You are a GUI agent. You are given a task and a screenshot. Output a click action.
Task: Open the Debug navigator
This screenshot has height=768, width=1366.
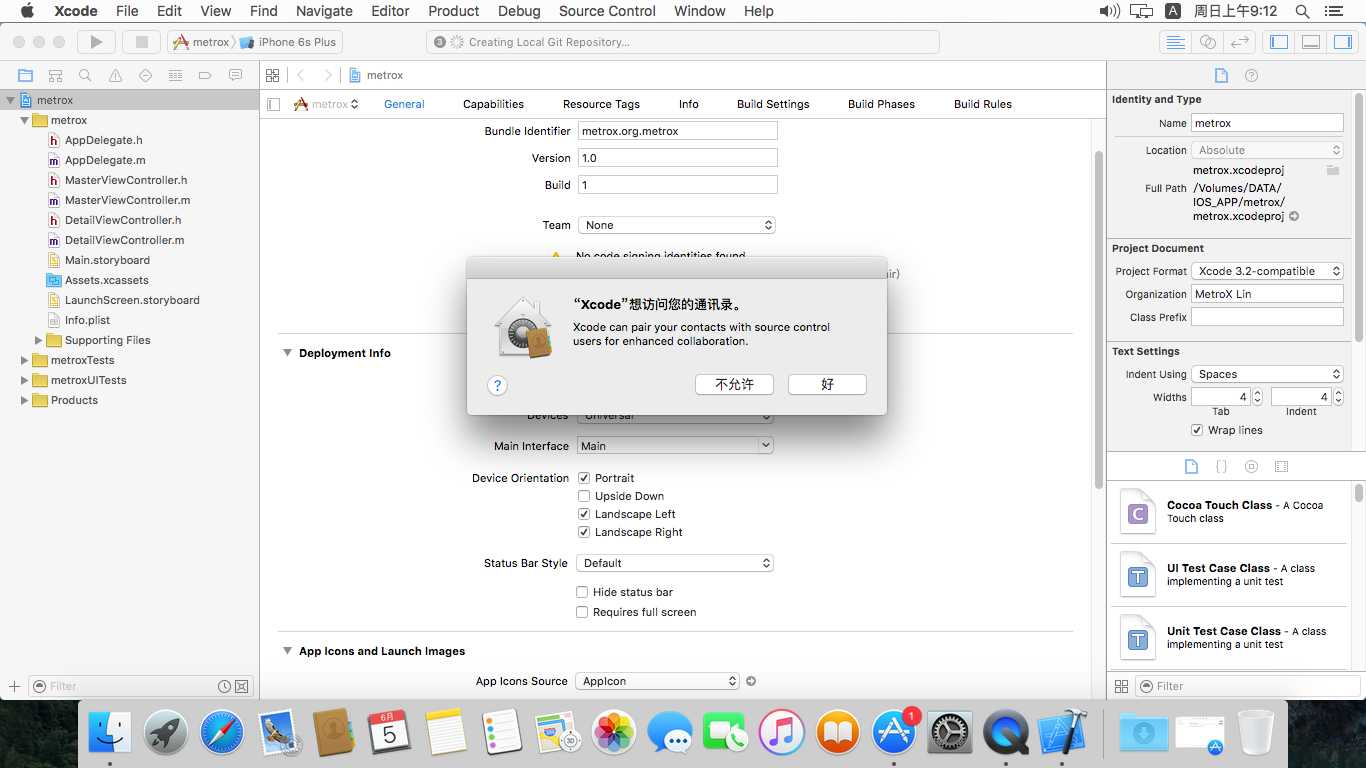[175, 75]
